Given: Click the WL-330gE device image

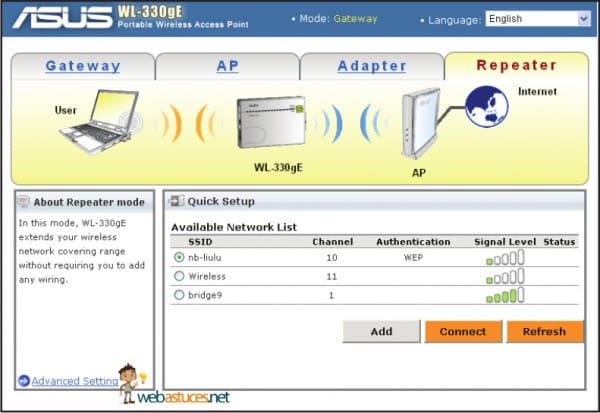Looking at the screenshot, I should (x=271, y=122).
